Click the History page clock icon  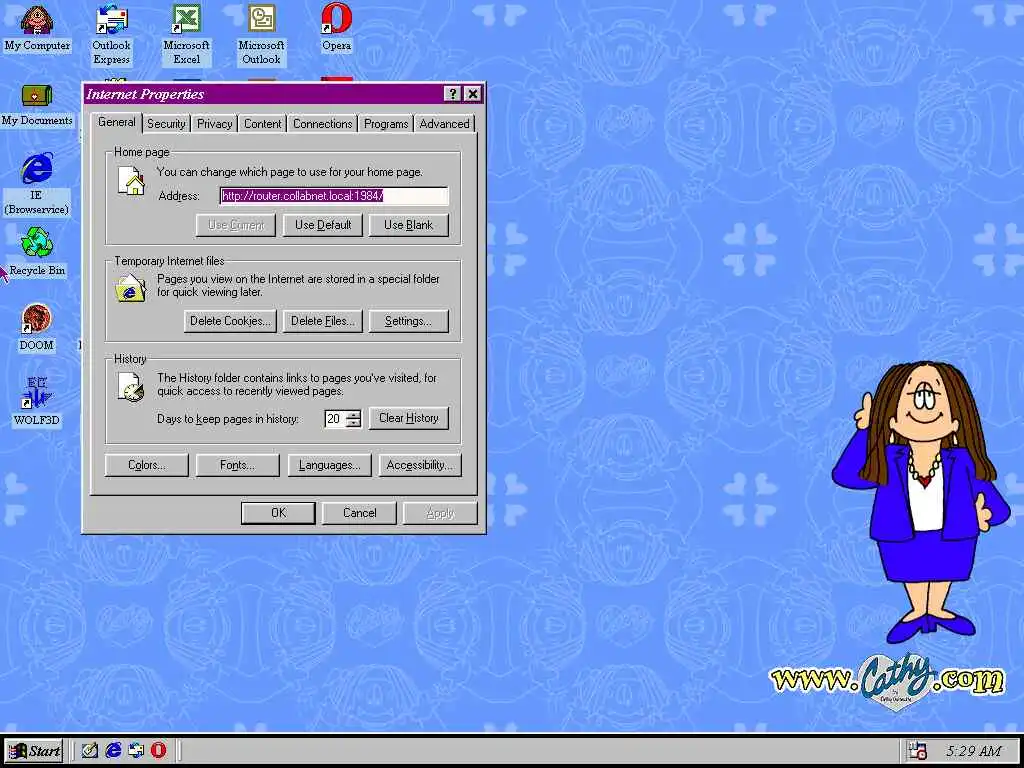tap(131, 387)
